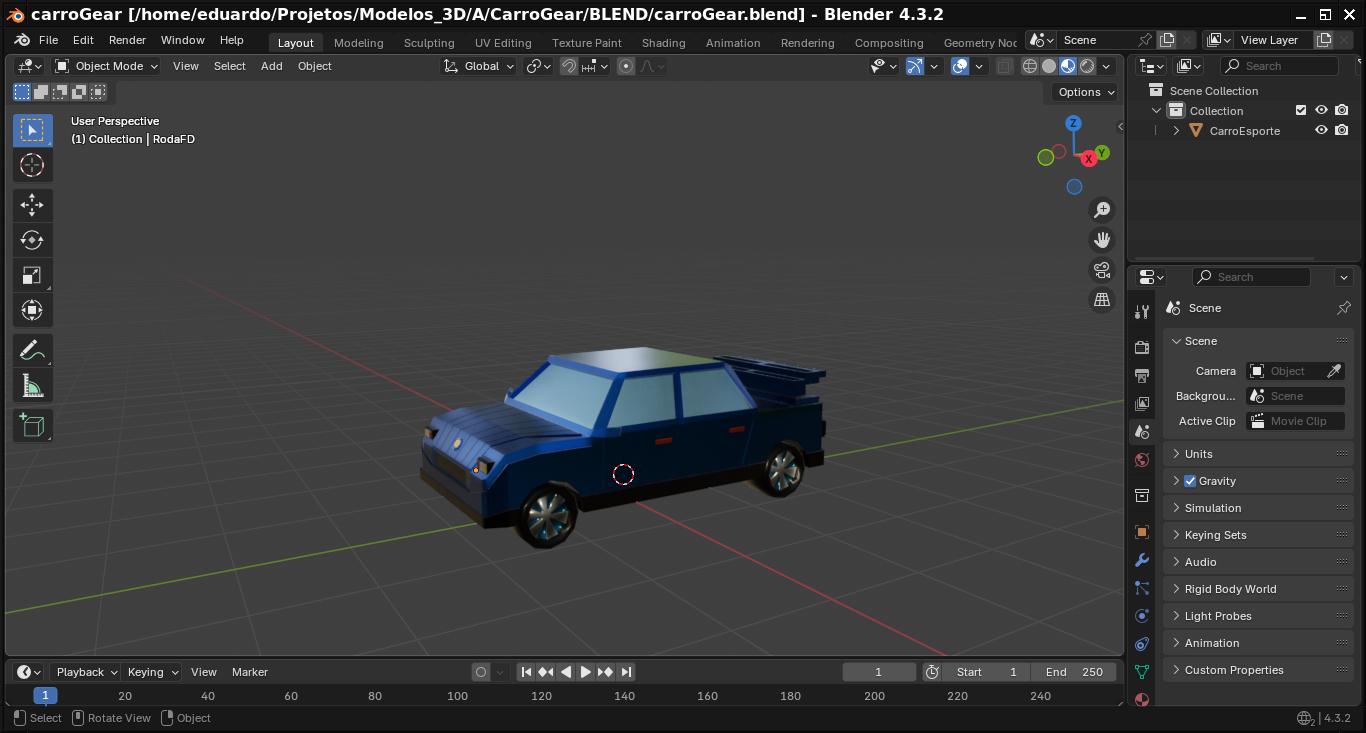
Task: Select the Select Box tool
Action: click(32, 130)
